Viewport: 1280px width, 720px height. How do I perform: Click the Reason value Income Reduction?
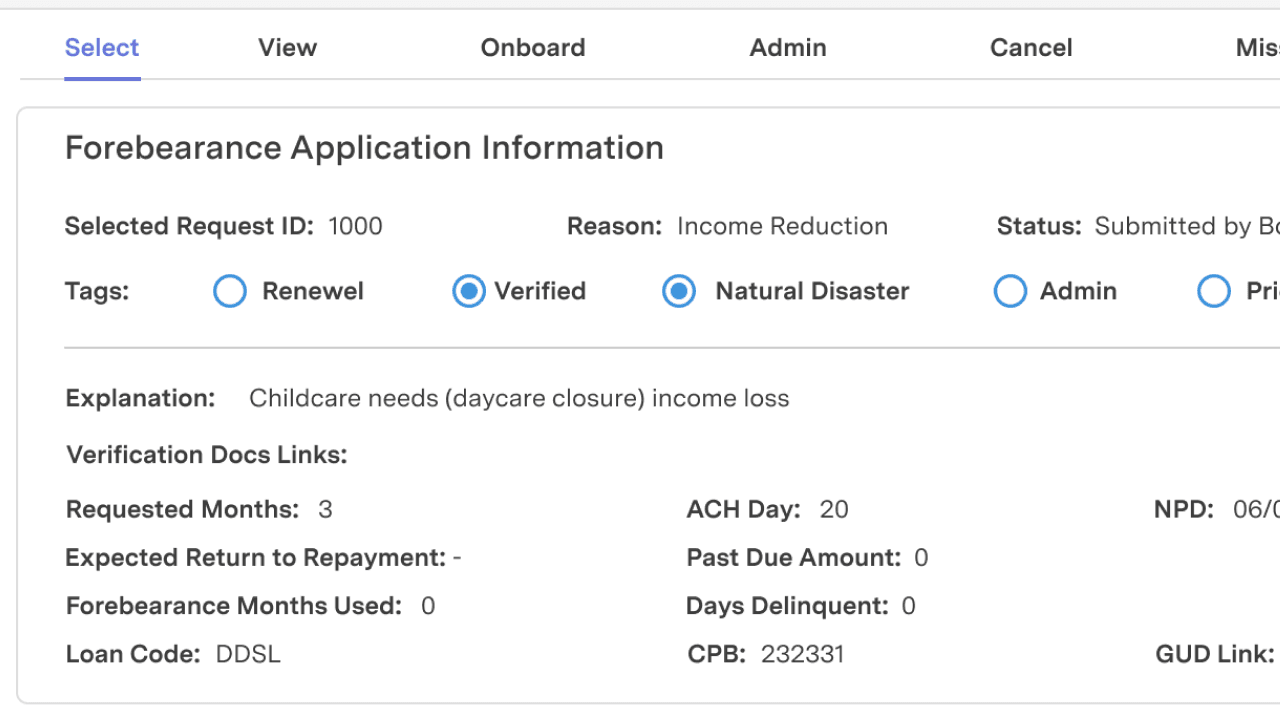[782, 226]
